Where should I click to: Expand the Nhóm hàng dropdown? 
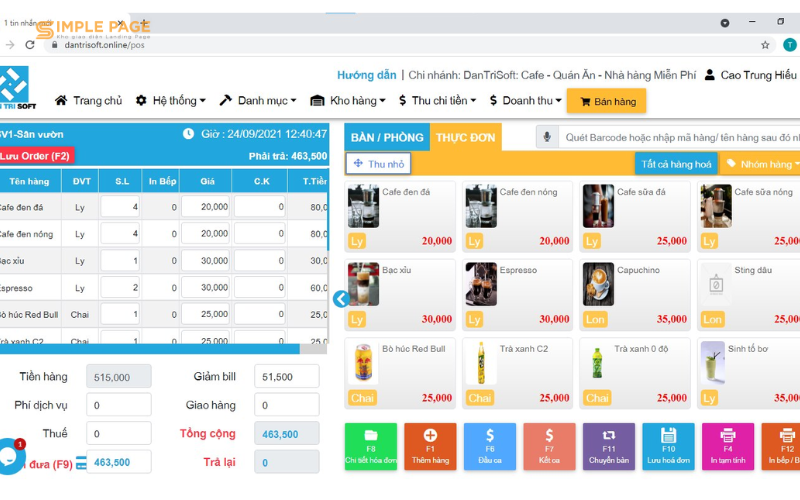[x=758, y=164]
